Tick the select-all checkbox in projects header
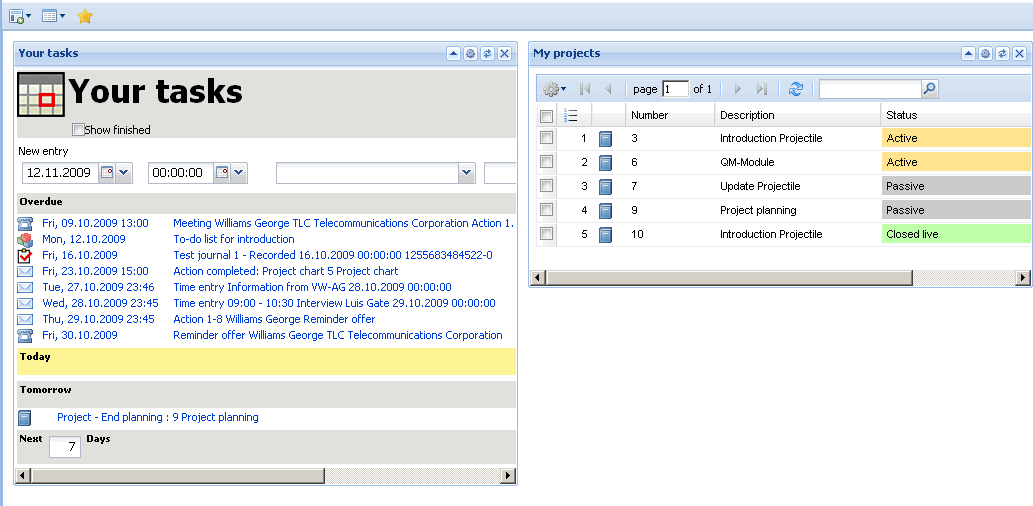Screen dimensions: 1033x506 click(546, 116)
